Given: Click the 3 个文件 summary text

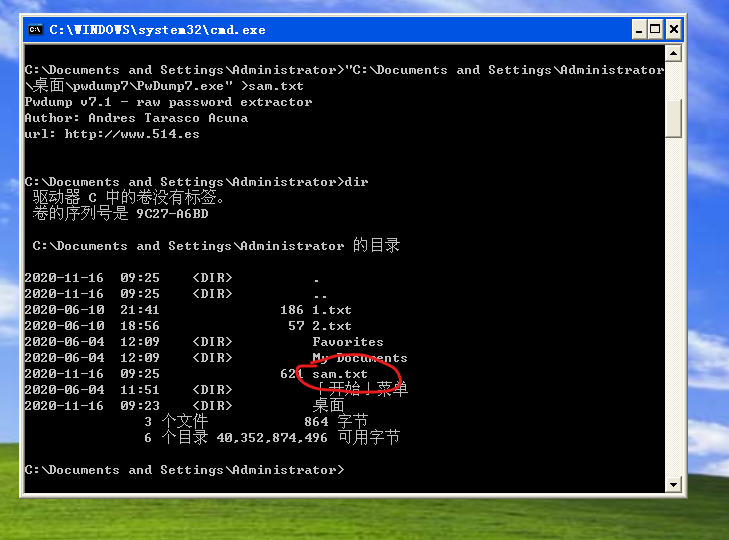Looking at the screenshot, I should click(x=176, y=422).
